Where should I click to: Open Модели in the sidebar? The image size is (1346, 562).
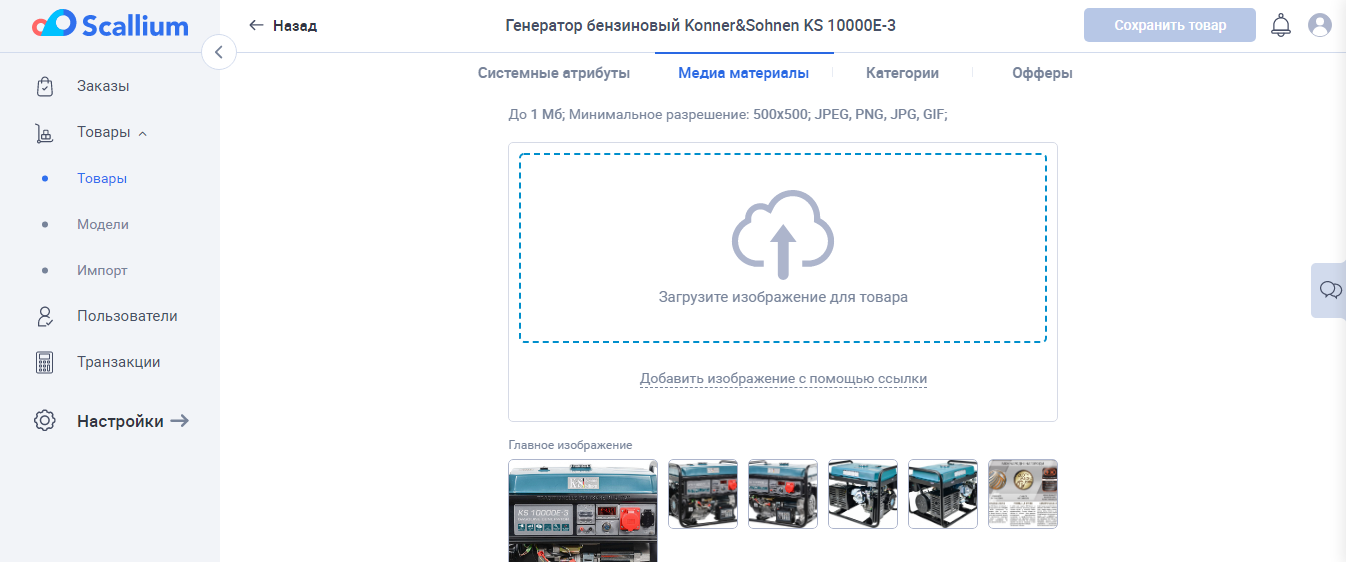pos(103,225)
